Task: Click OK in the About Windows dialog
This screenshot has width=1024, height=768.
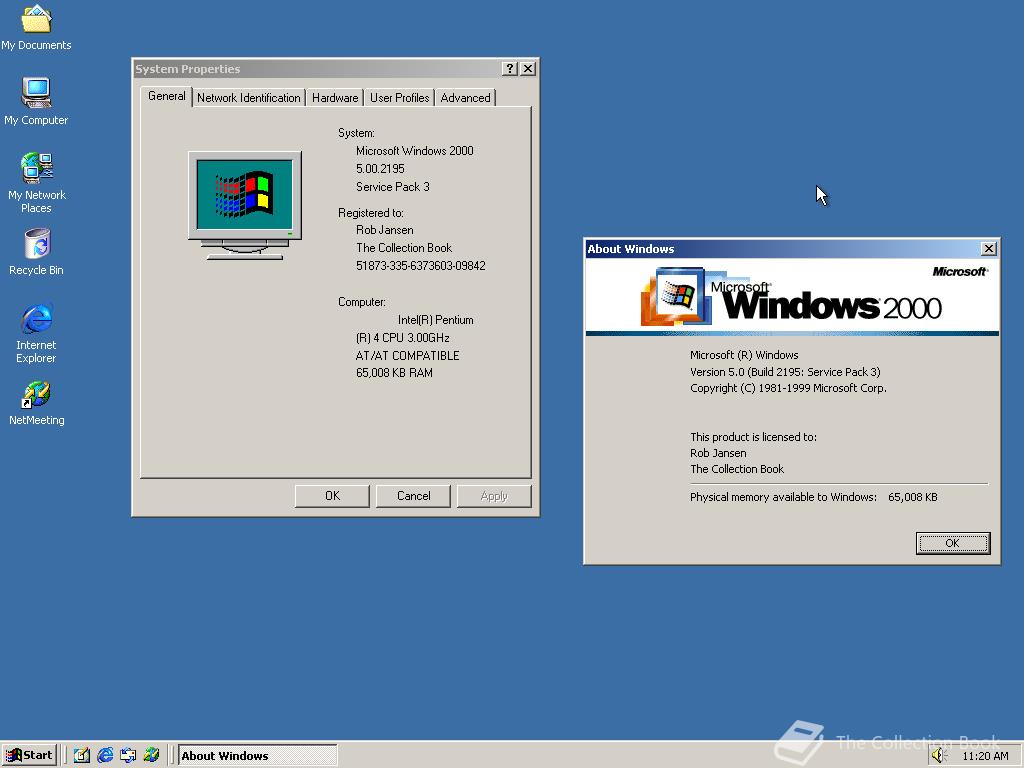Action: click(x=952, y=543)
